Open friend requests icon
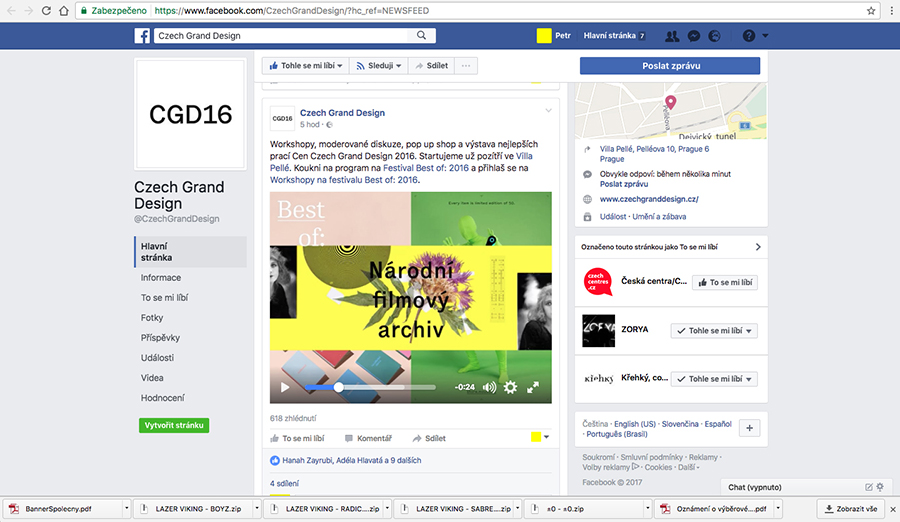The width and height of the screenshot is (900, 522). coord(672,36)
